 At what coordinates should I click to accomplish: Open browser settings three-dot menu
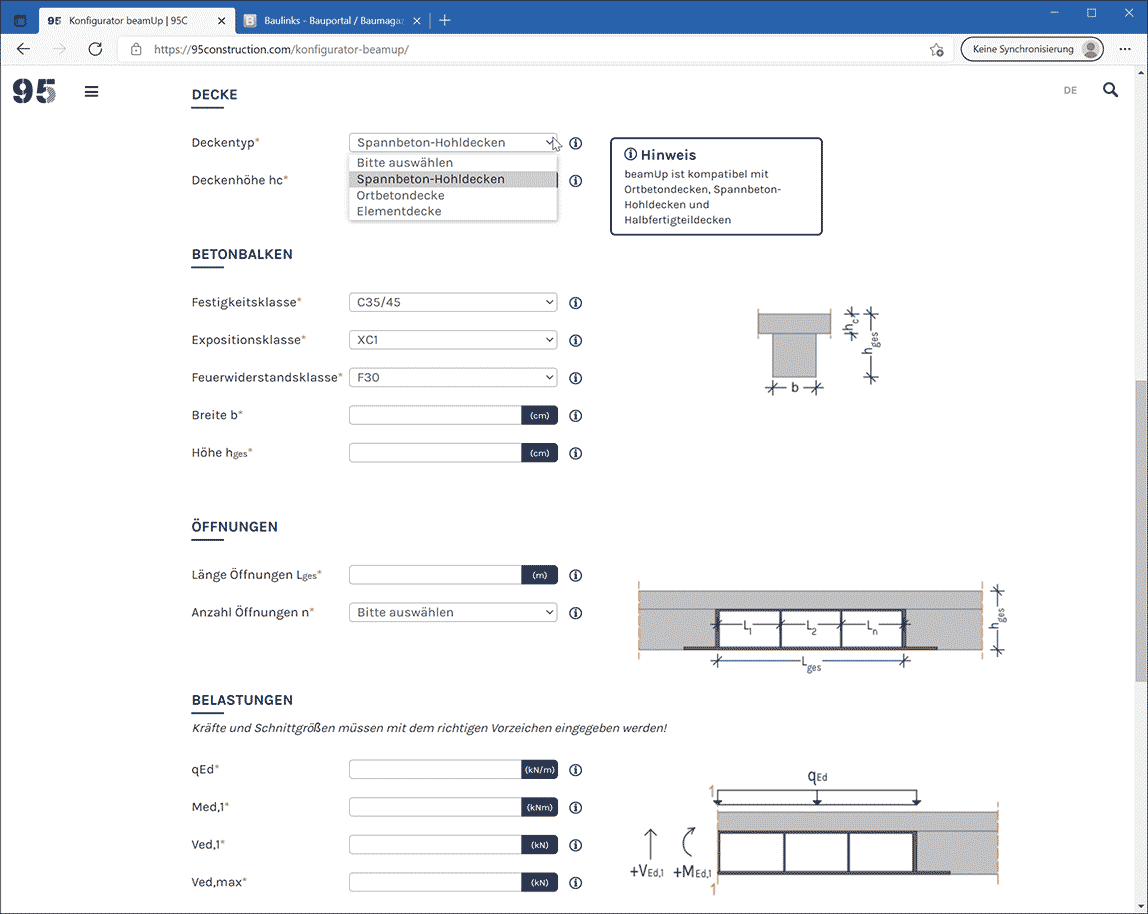[1125, 49]
